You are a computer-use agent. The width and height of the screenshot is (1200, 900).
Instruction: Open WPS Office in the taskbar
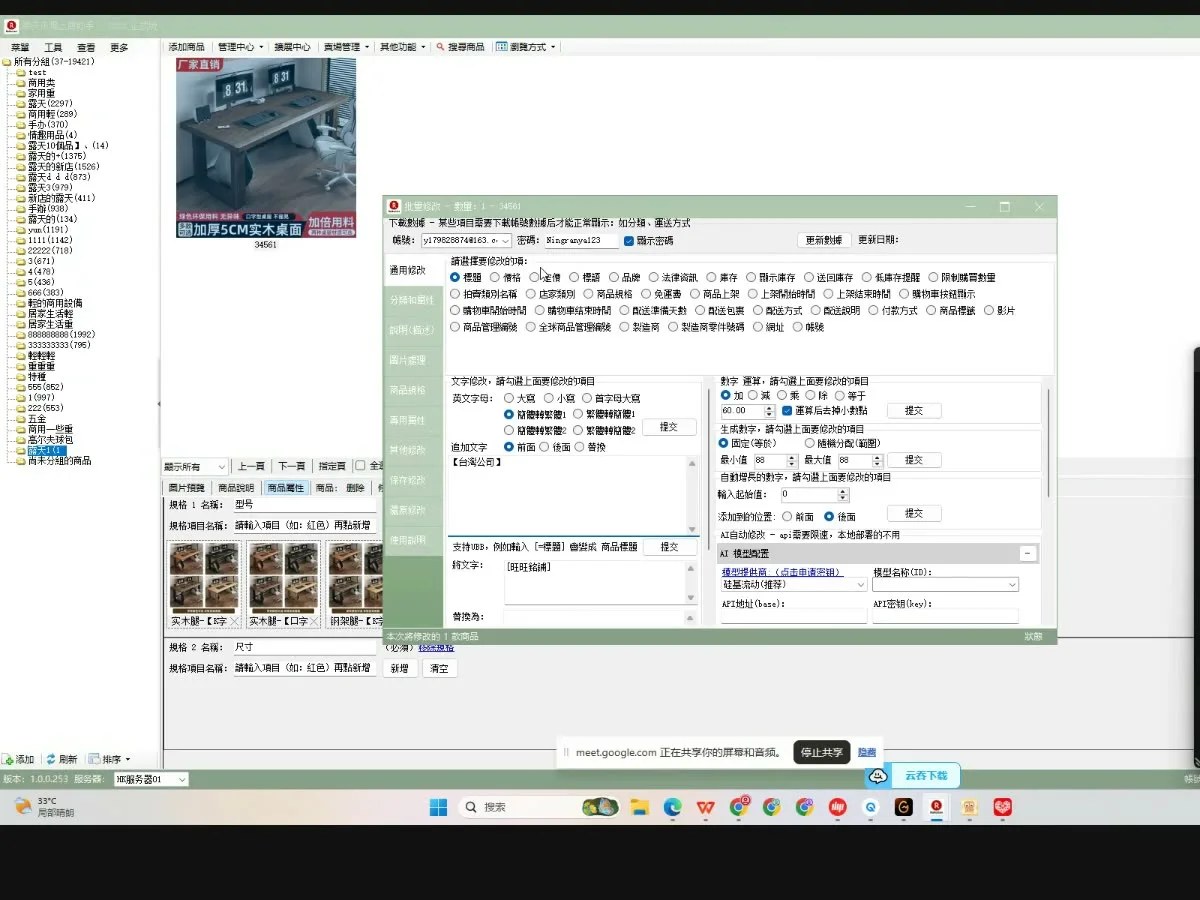tap(706, 807)
